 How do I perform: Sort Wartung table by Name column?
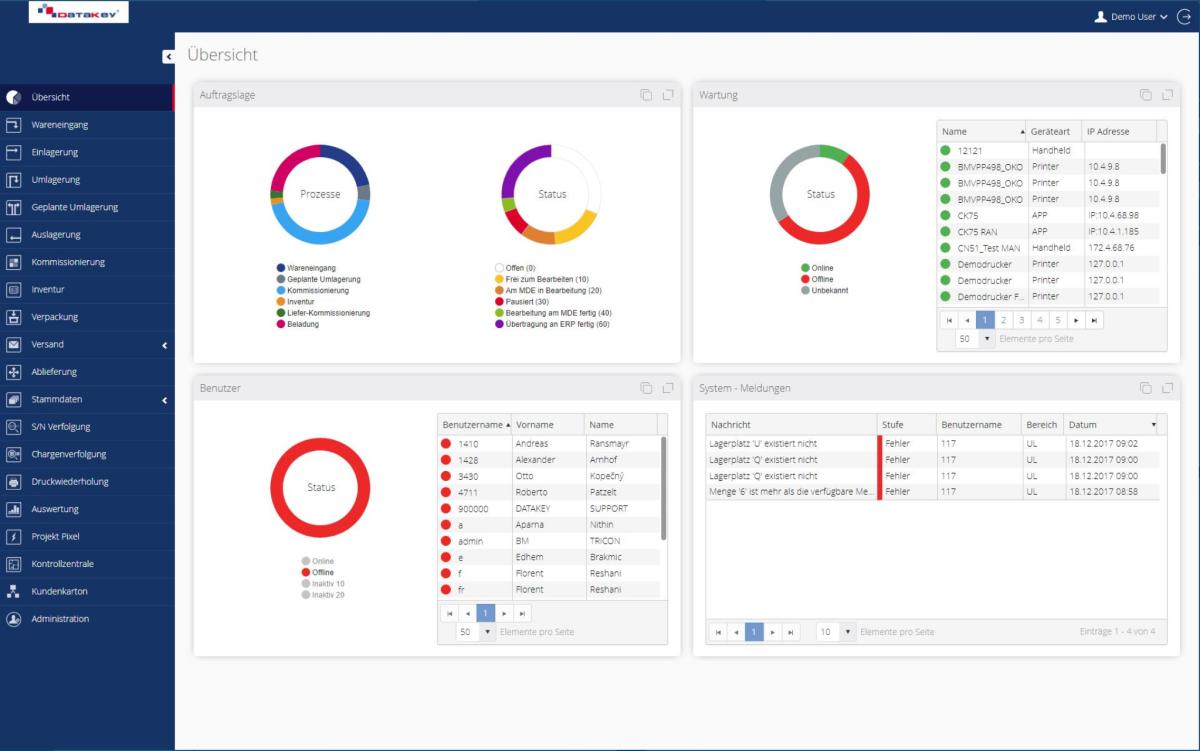[x=982, y=131]
